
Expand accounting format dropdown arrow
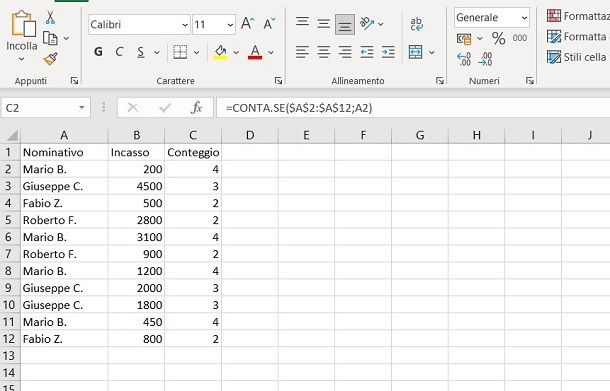click(x=480, y=38)
